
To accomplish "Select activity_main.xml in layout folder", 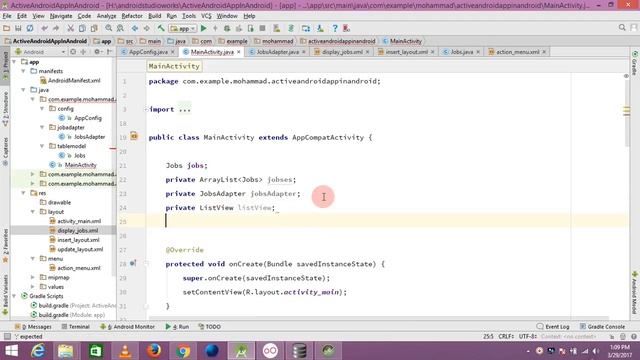I will (79, 221).
